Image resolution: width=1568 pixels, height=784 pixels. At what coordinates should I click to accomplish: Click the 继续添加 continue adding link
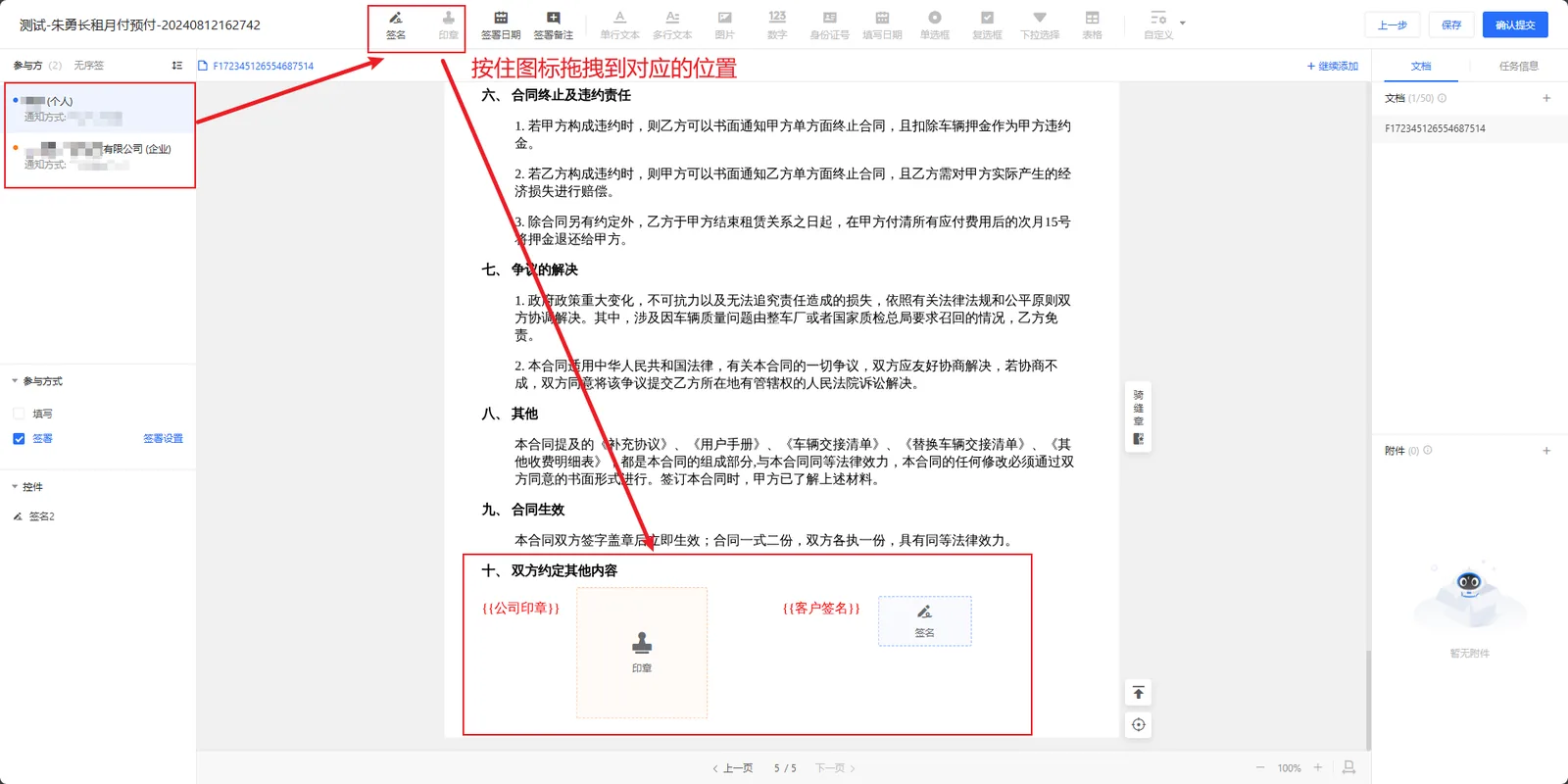[1333, 66]
